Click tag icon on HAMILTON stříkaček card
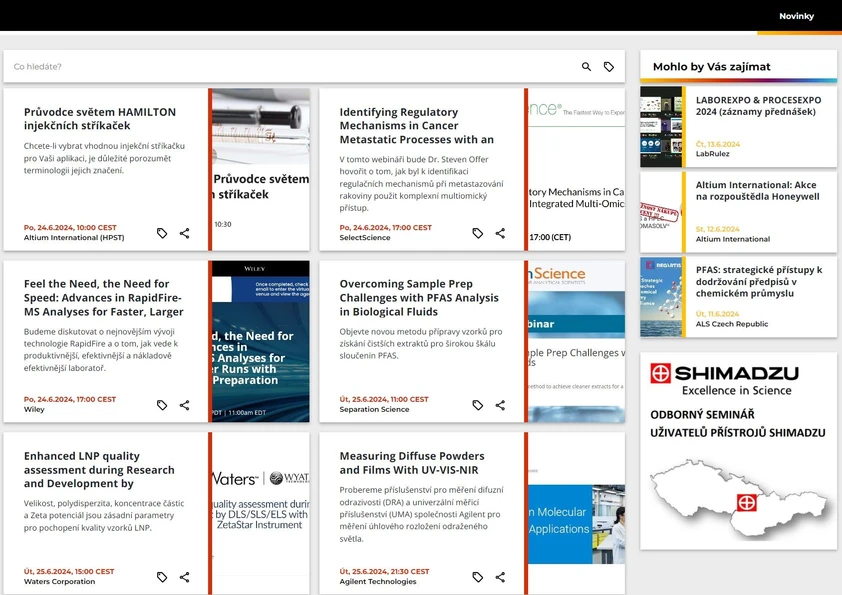 click(162, 233)
